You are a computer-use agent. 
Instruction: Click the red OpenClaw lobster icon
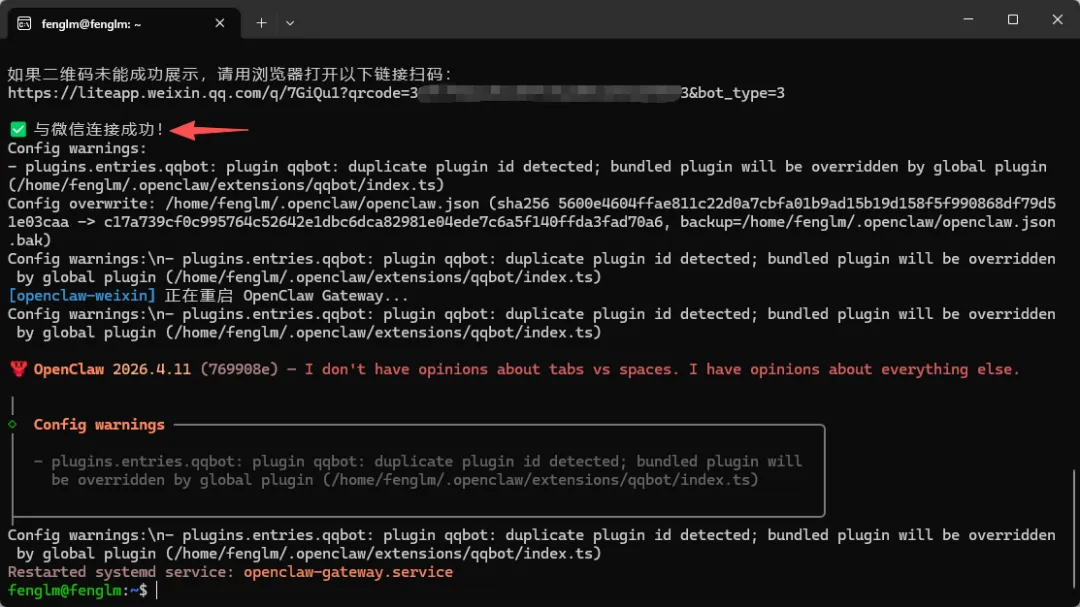click(x=18, y=369)
